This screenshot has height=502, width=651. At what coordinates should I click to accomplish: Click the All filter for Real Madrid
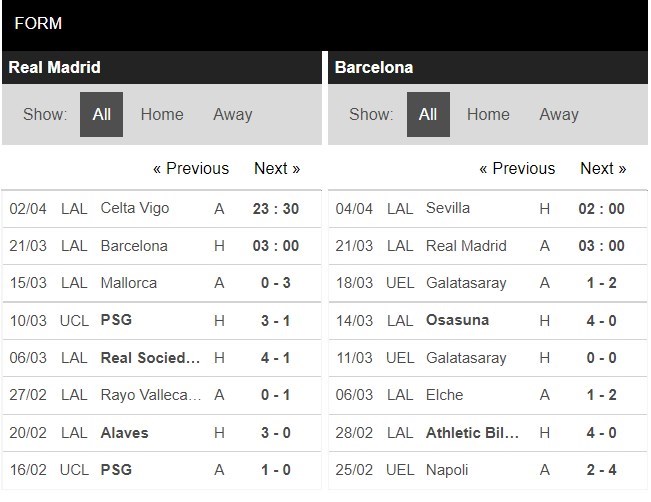[x=101, y=114]
